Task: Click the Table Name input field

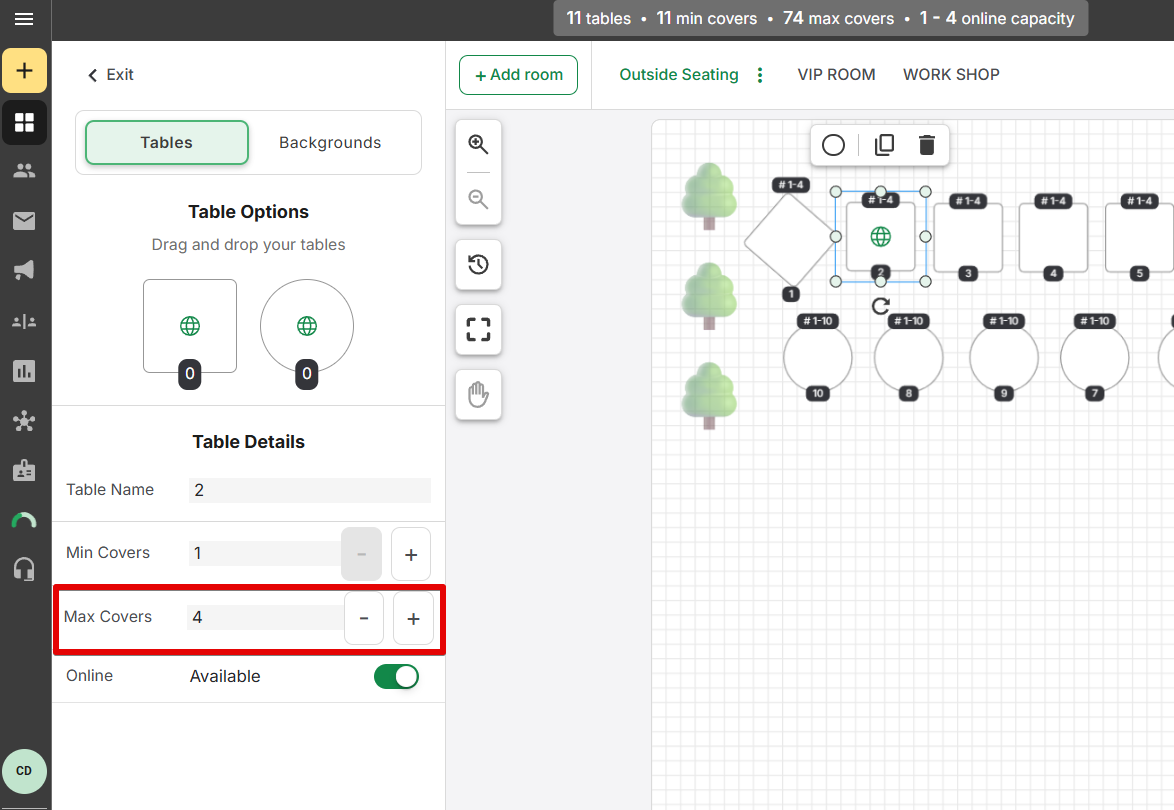Action: 309,490
